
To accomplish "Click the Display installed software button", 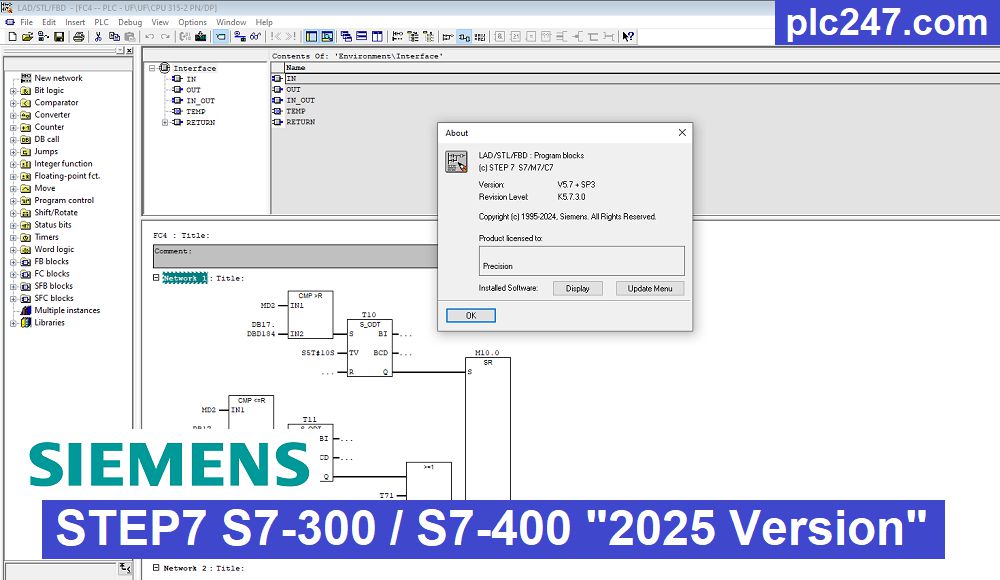I will point(577,288).
